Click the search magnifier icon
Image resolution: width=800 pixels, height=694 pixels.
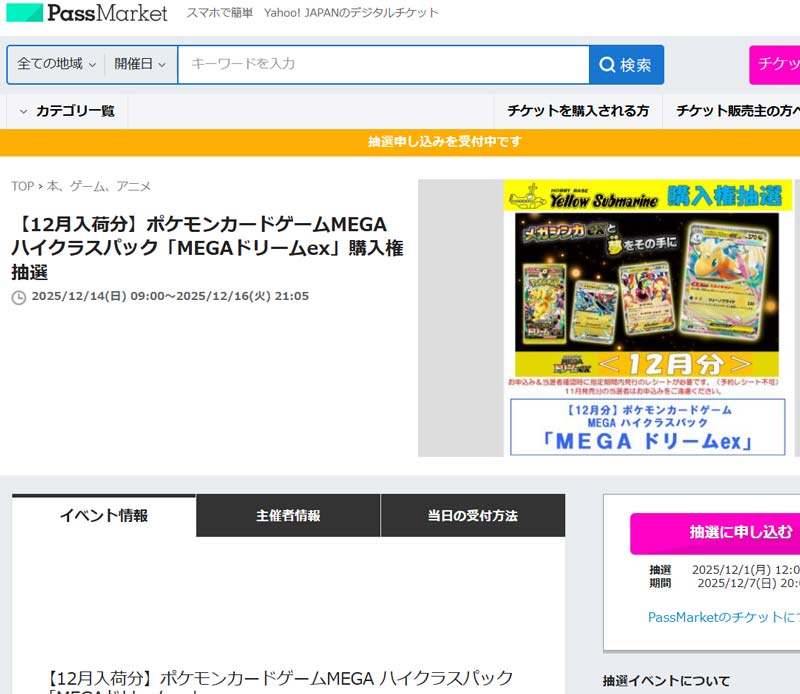[x=607, y=65]
